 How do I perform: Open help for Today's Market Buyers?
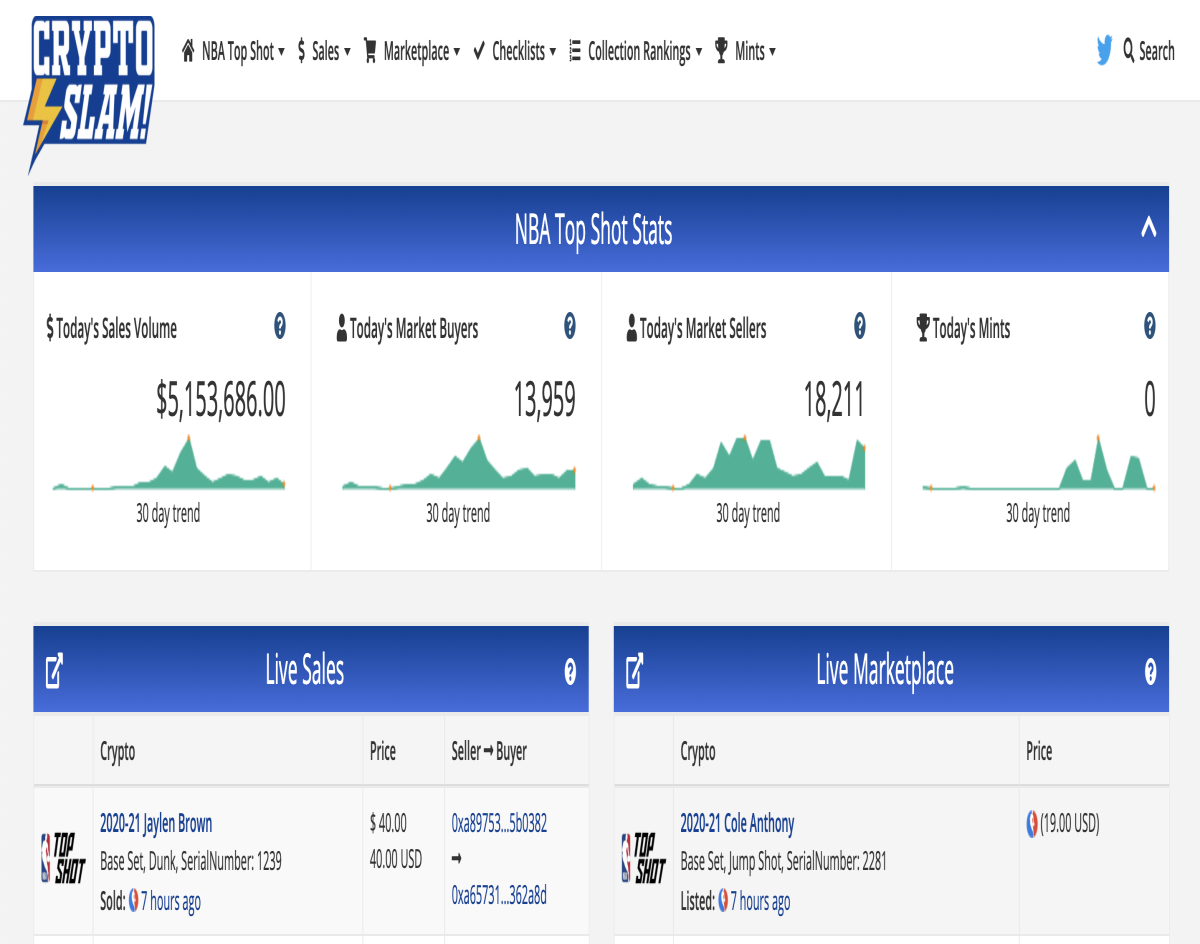point(570,325)
